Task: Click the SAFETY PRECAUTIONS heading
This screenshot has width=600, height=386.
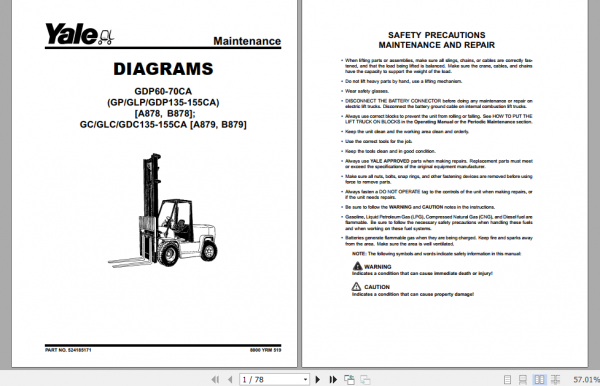Action: (x=437, y=35)
